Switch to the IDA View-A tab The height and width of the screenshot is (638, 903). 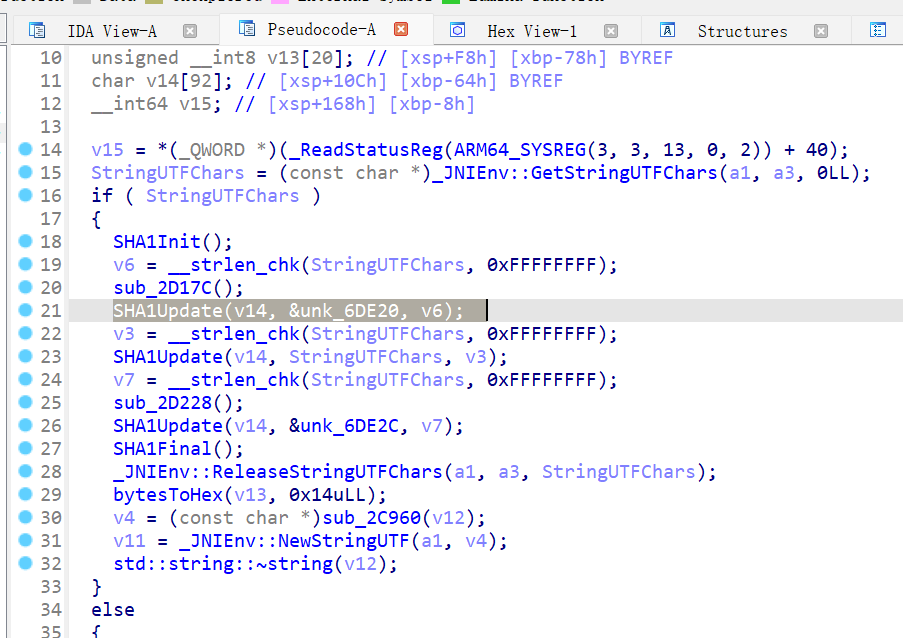click(x=112, y=31)
